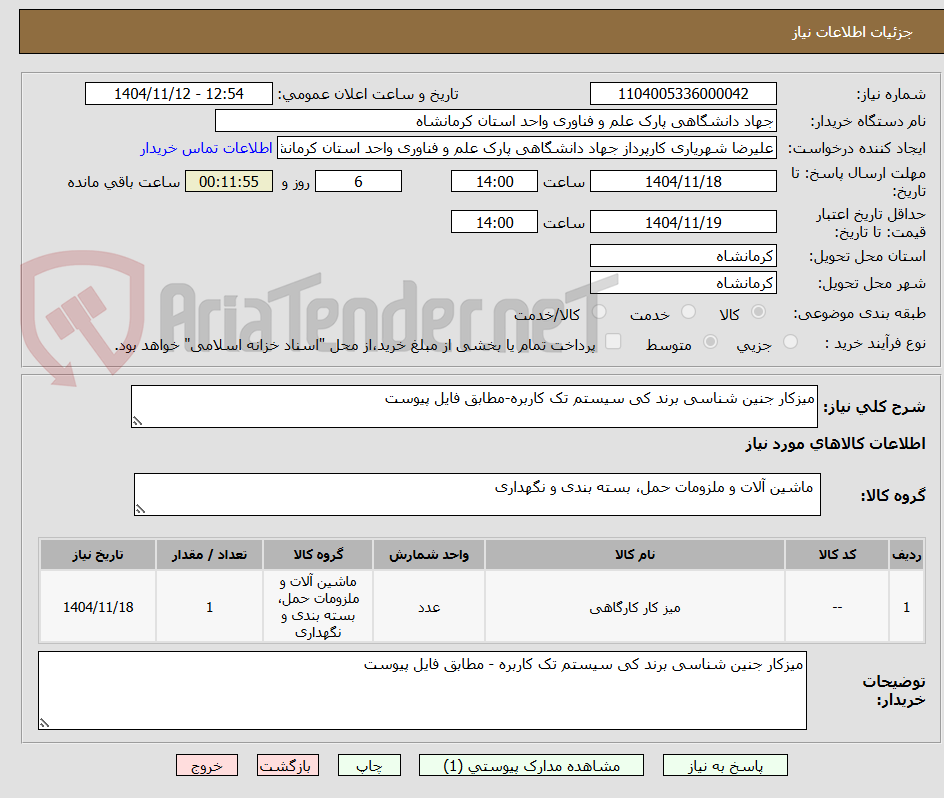Toggle the اسناد خزانه اسلامی payment checkbox
The image size is (944, 798).
613,341
